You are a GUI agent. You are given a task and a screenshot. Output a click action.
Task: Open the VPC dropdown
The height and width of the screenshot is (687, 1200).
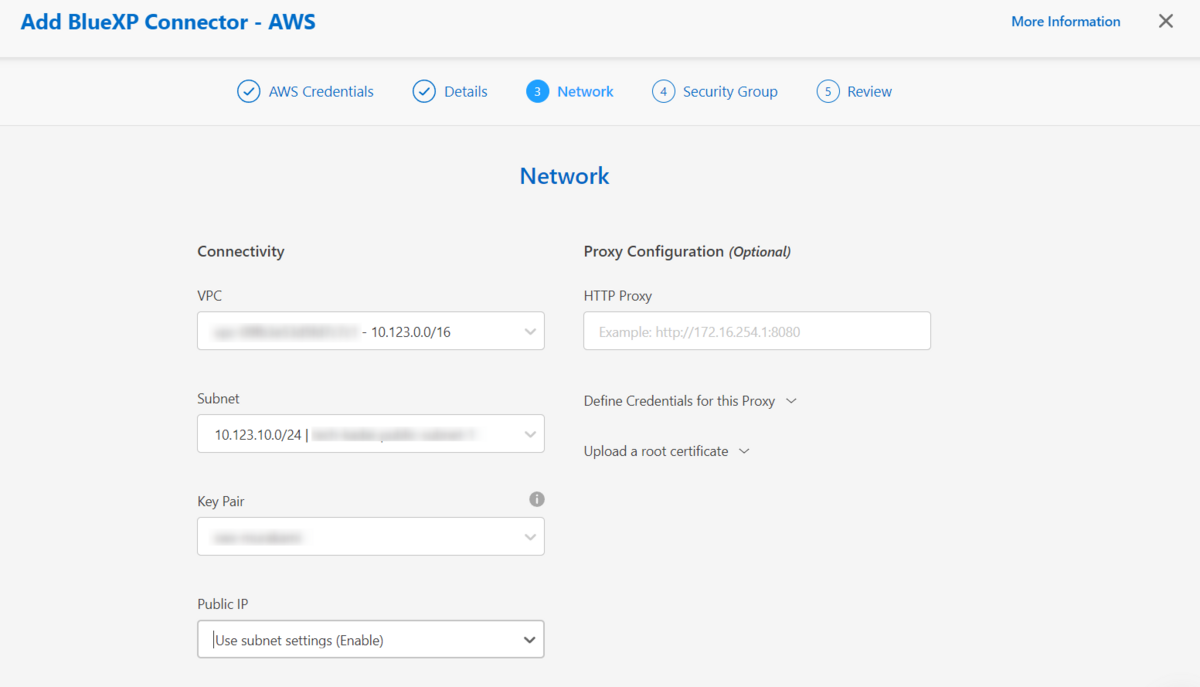pyautogui.click(x=371, y=331)
